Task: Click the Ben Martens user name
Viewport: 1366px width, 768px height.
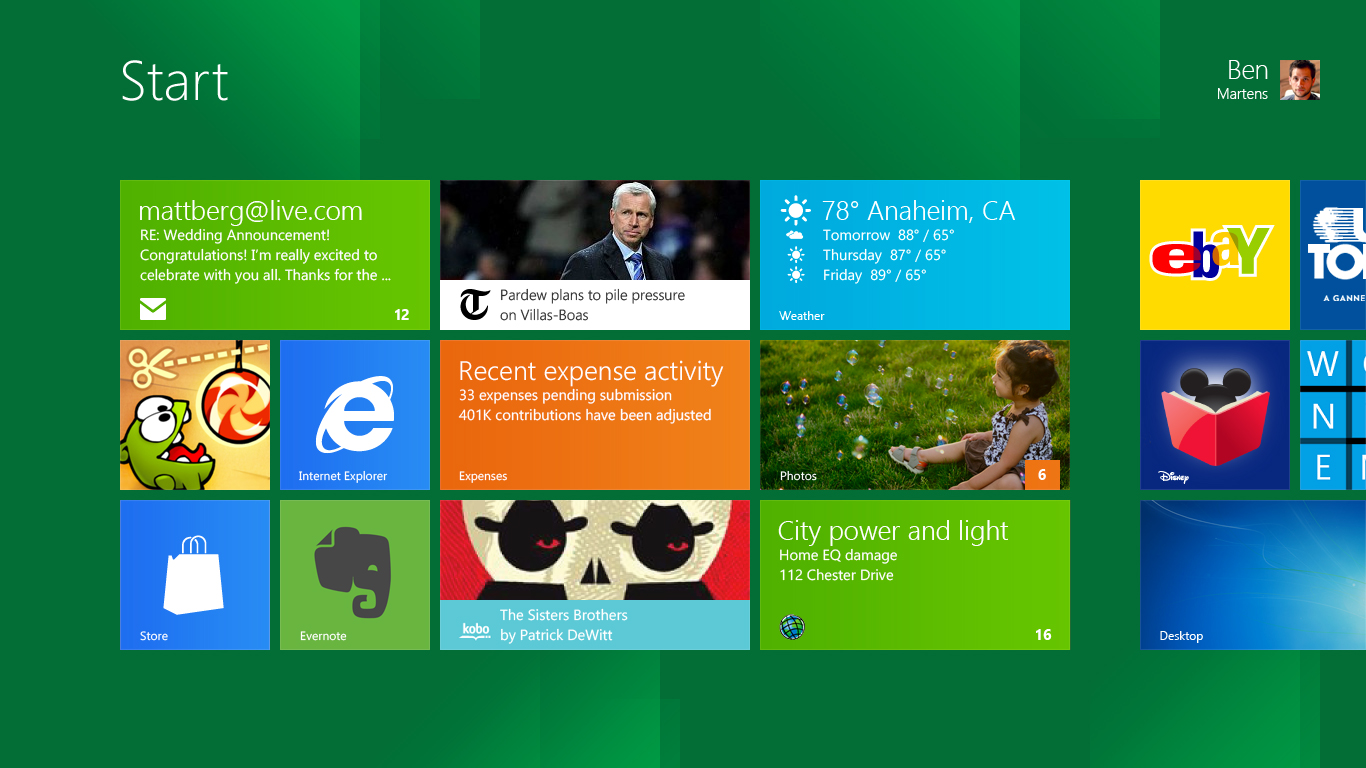Action: [1242, 80]
